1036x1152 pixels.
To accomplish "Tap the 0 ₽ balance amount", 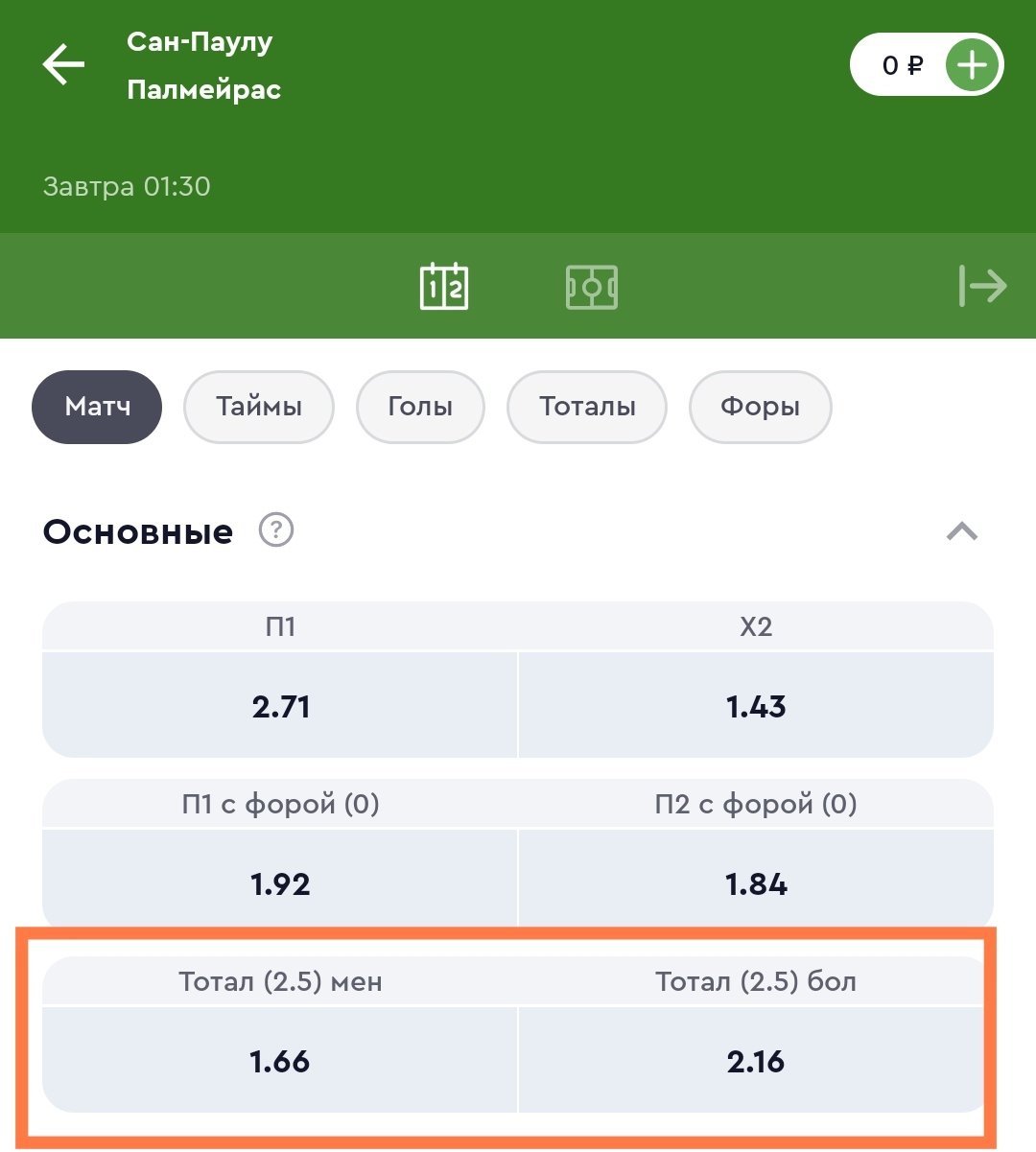I will click(902, 65).
